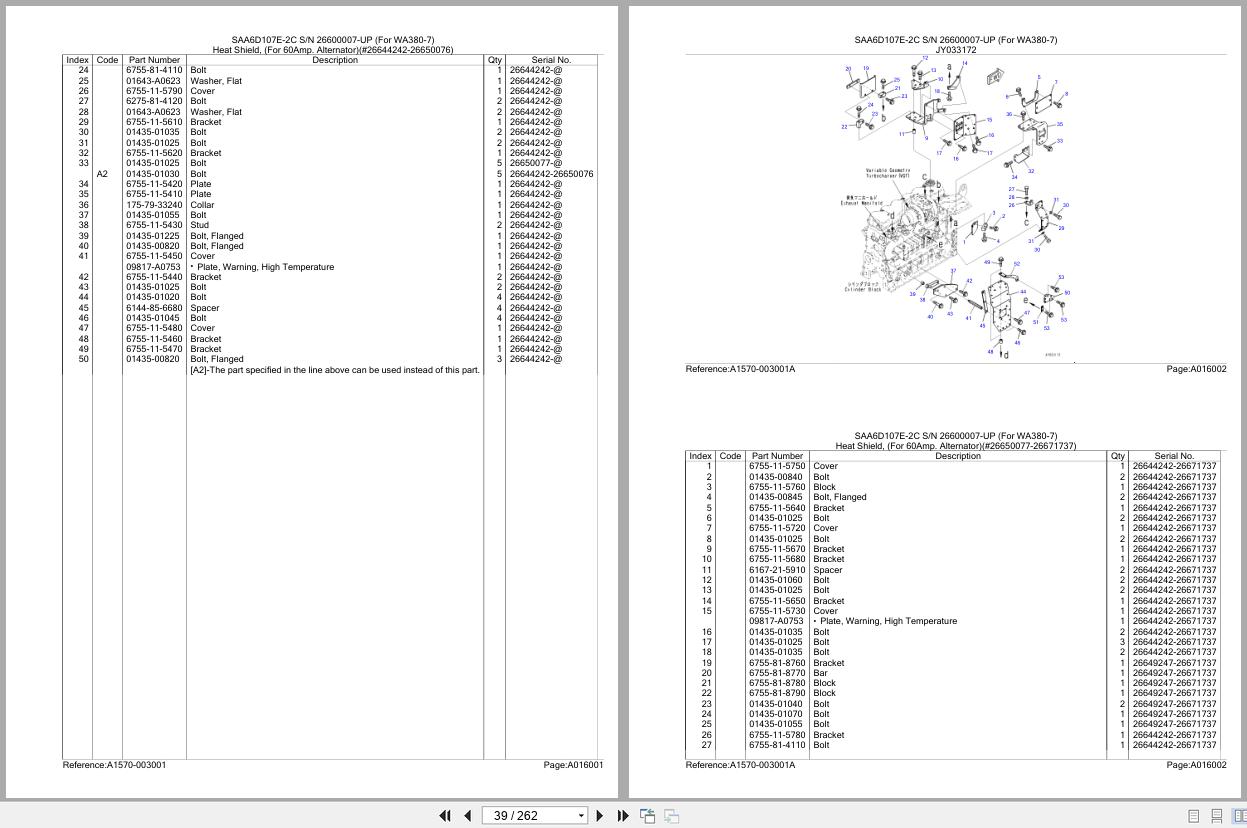Click part number 6755-81-8770 Bar
The width and height of the screenshot is (1247, 828).
click(777, 673)
